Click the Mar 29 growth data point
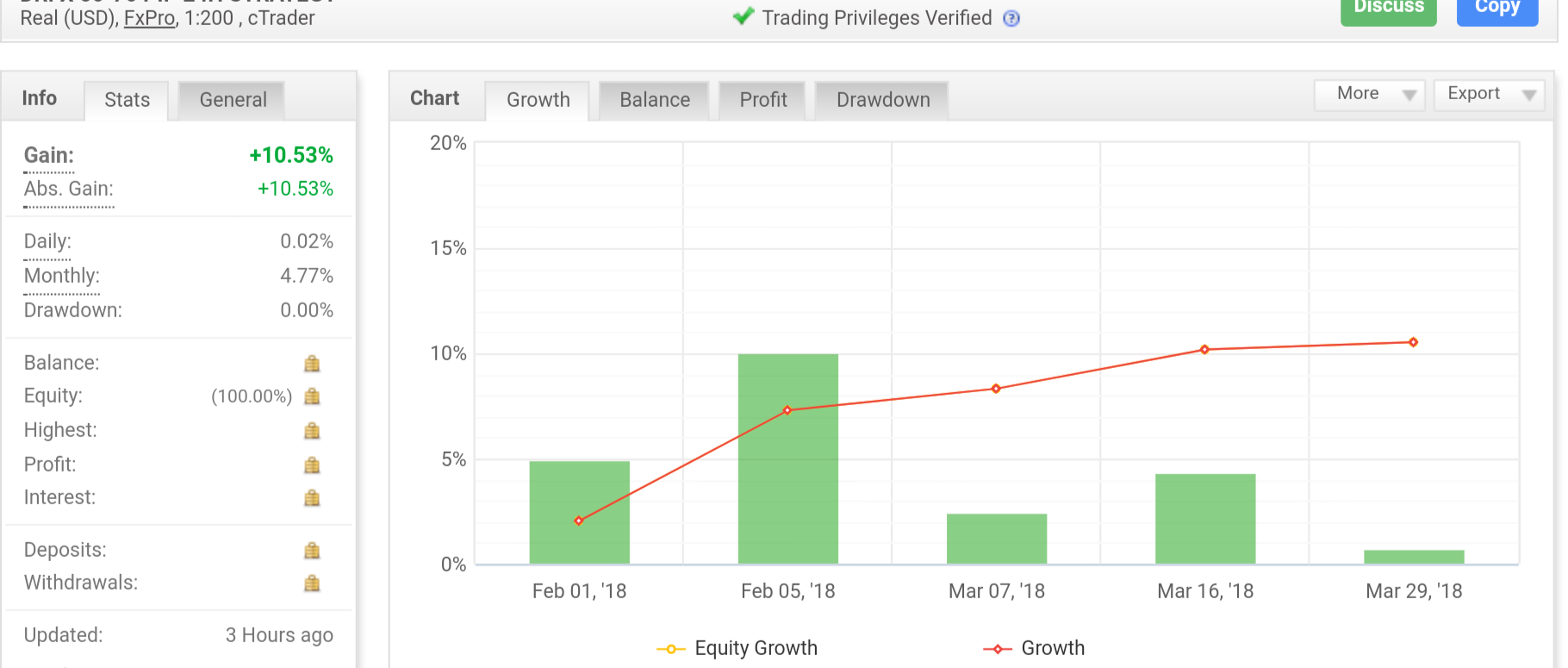 coord(1413,342)
